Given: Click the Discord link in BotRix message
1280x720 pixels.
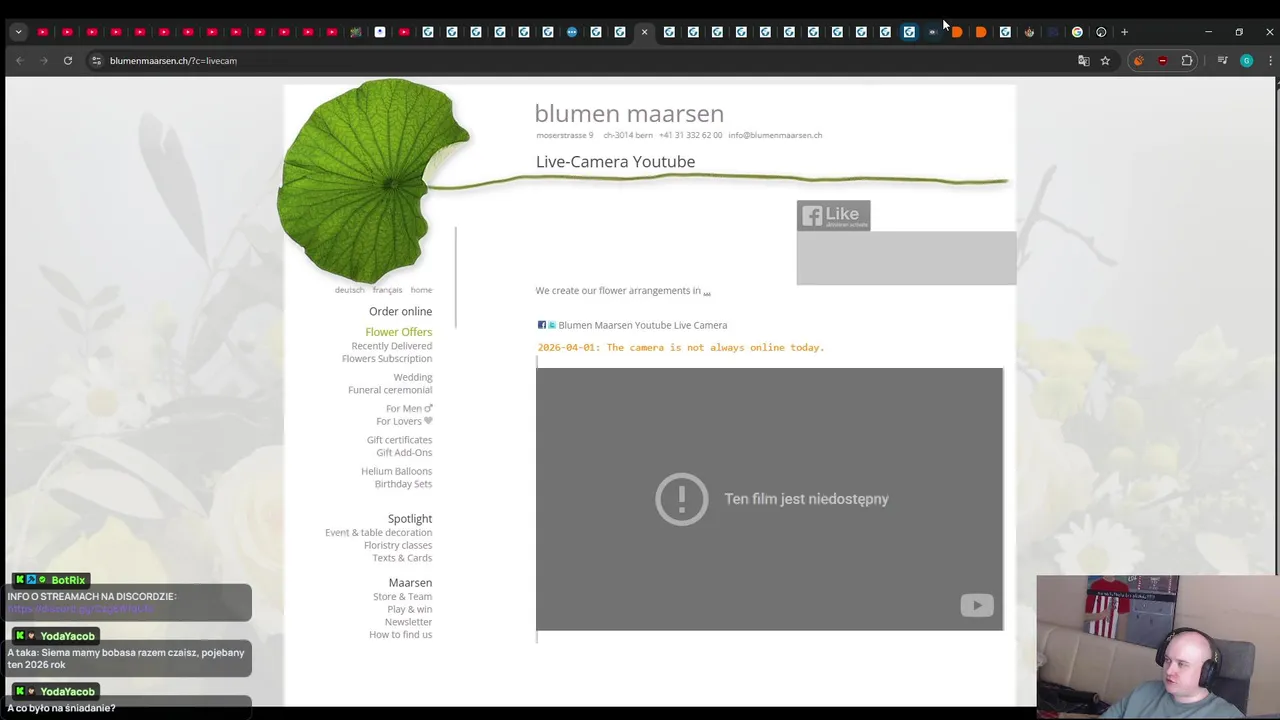Looking at the screenshot, I should 81,609.
